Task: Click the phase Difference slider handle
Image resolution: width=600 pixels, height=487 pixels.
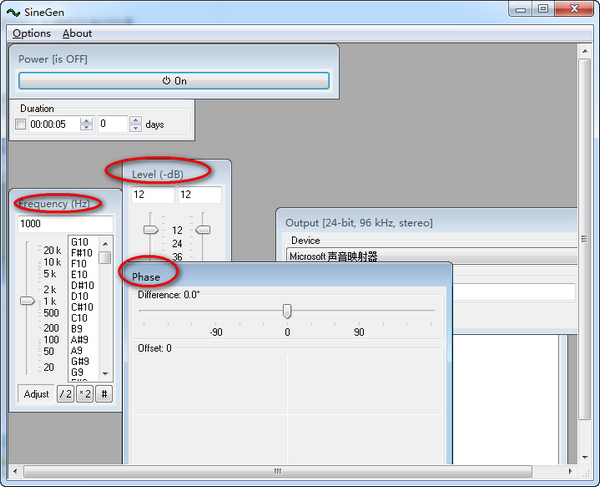Action: click(x=287, y=311)
